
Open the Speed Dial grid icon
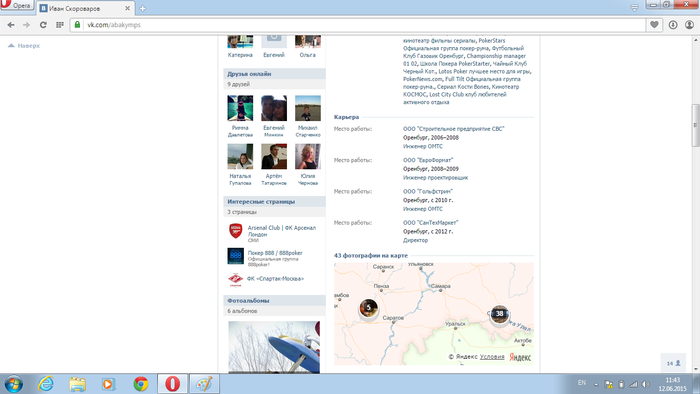pos(59,25)
